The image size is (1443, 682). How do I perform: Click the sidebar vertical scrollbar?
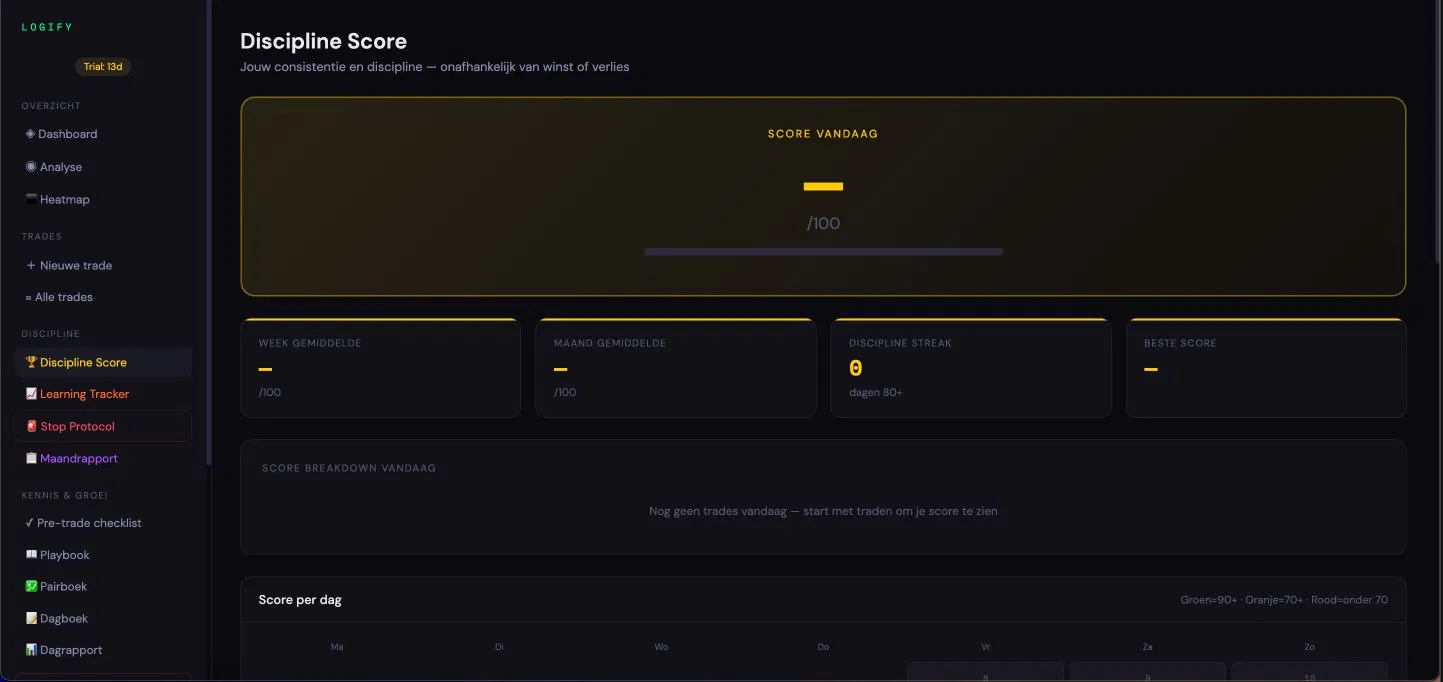point(208,232)
